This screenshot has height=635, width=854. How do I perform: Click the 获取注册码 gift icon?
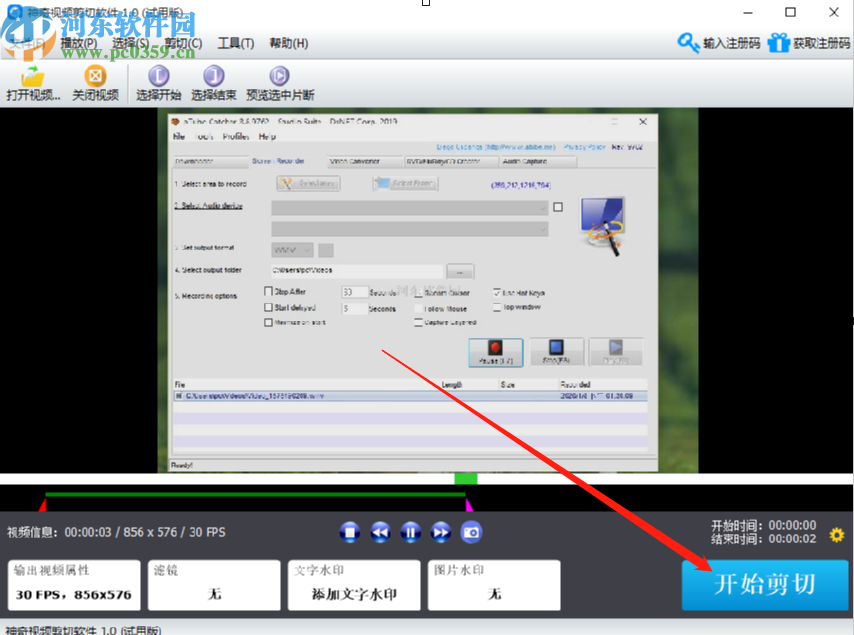(778, 42)
